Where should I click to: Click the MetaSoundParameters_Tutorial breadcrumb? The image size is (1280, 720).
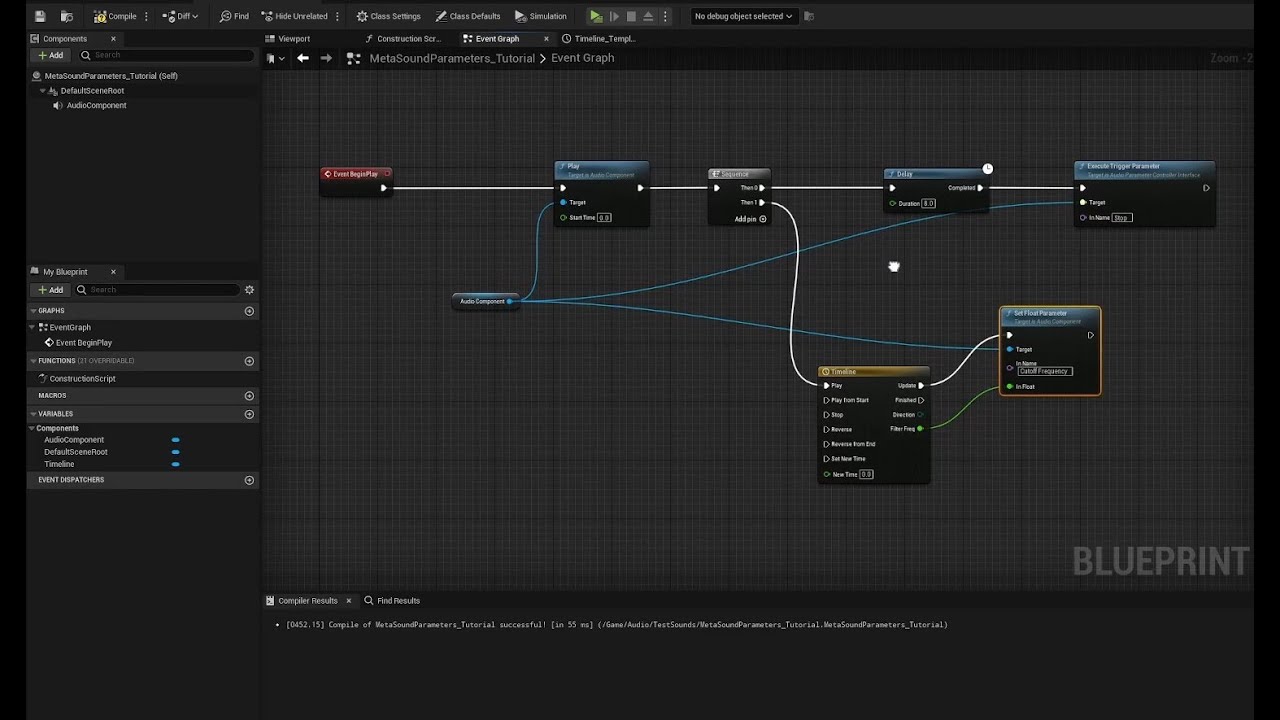[452, 58]
